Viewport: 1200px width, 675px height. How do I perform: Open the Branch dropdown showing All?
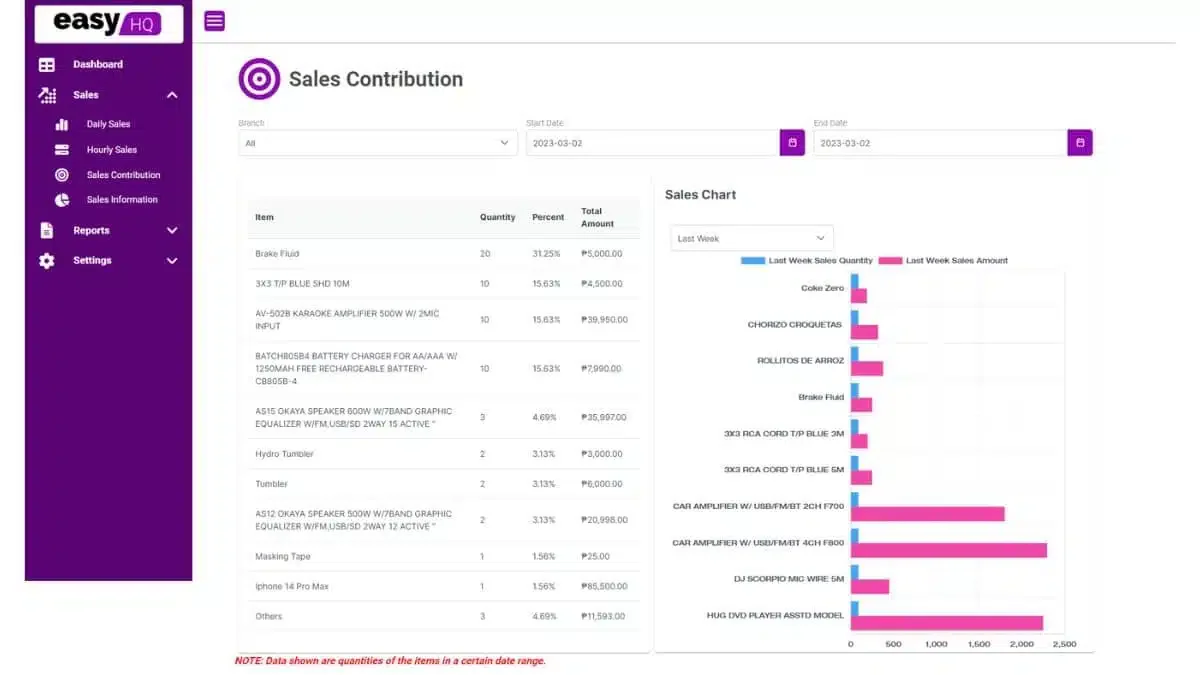[378, 143]
